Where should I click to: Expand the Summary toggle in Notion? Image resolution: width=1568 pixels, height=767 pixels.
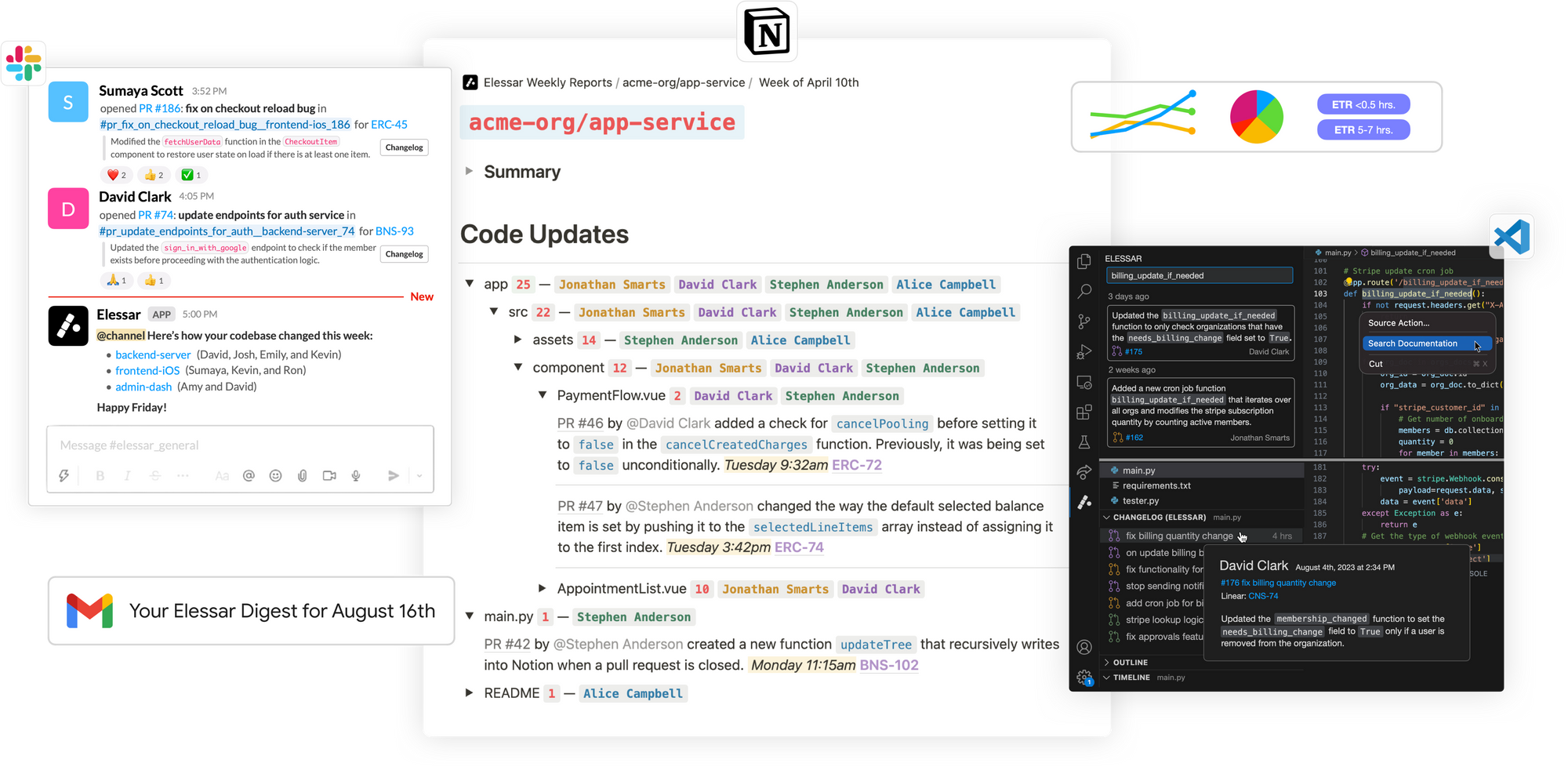pyautogui.click(x=469, y=171)
